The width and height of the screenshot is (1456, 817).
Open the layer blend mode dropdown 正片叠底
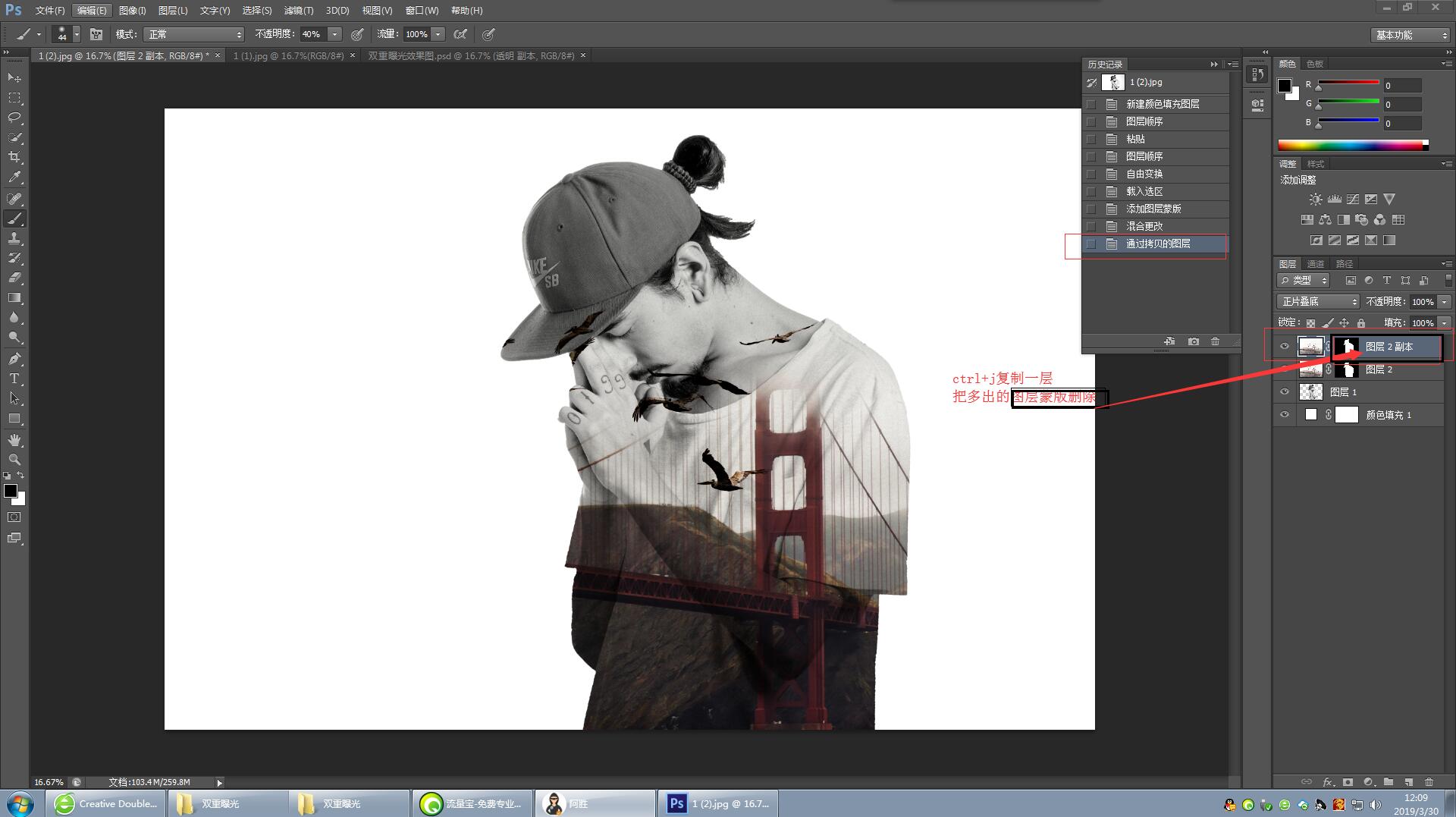coord(1319,302)
